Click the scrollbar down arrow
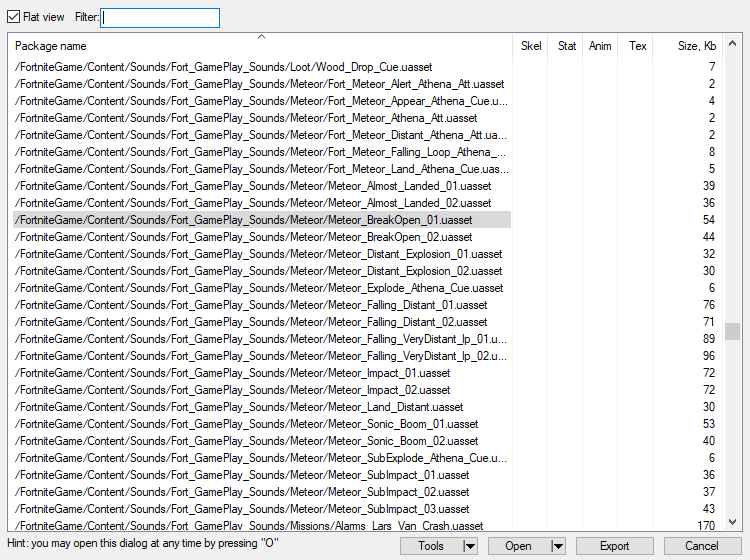The width and height of the screenshot is (750, 560). coord(733,521)
